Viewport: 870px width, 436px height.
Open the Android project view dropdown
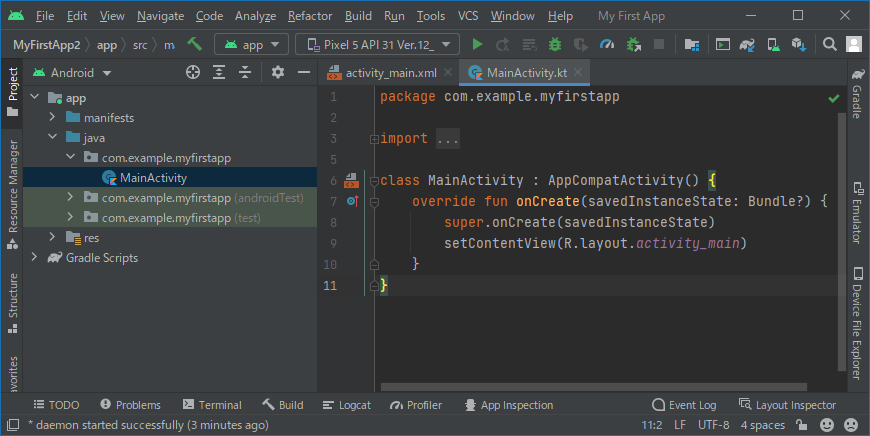coord(72,73)
